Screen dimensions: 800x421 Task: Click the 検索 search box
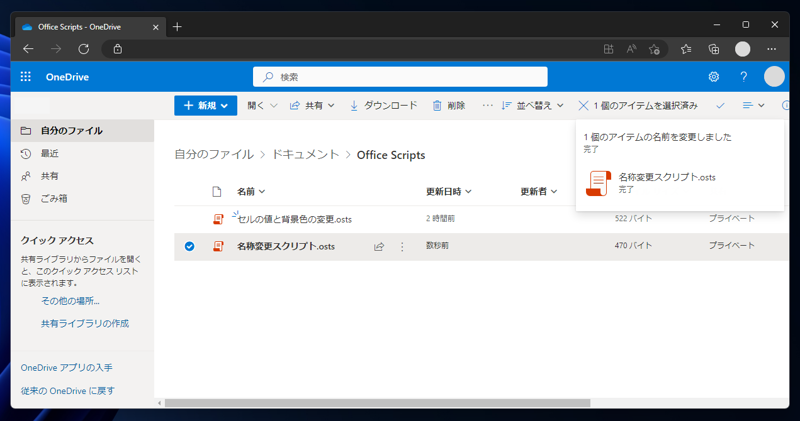(400, 77)
